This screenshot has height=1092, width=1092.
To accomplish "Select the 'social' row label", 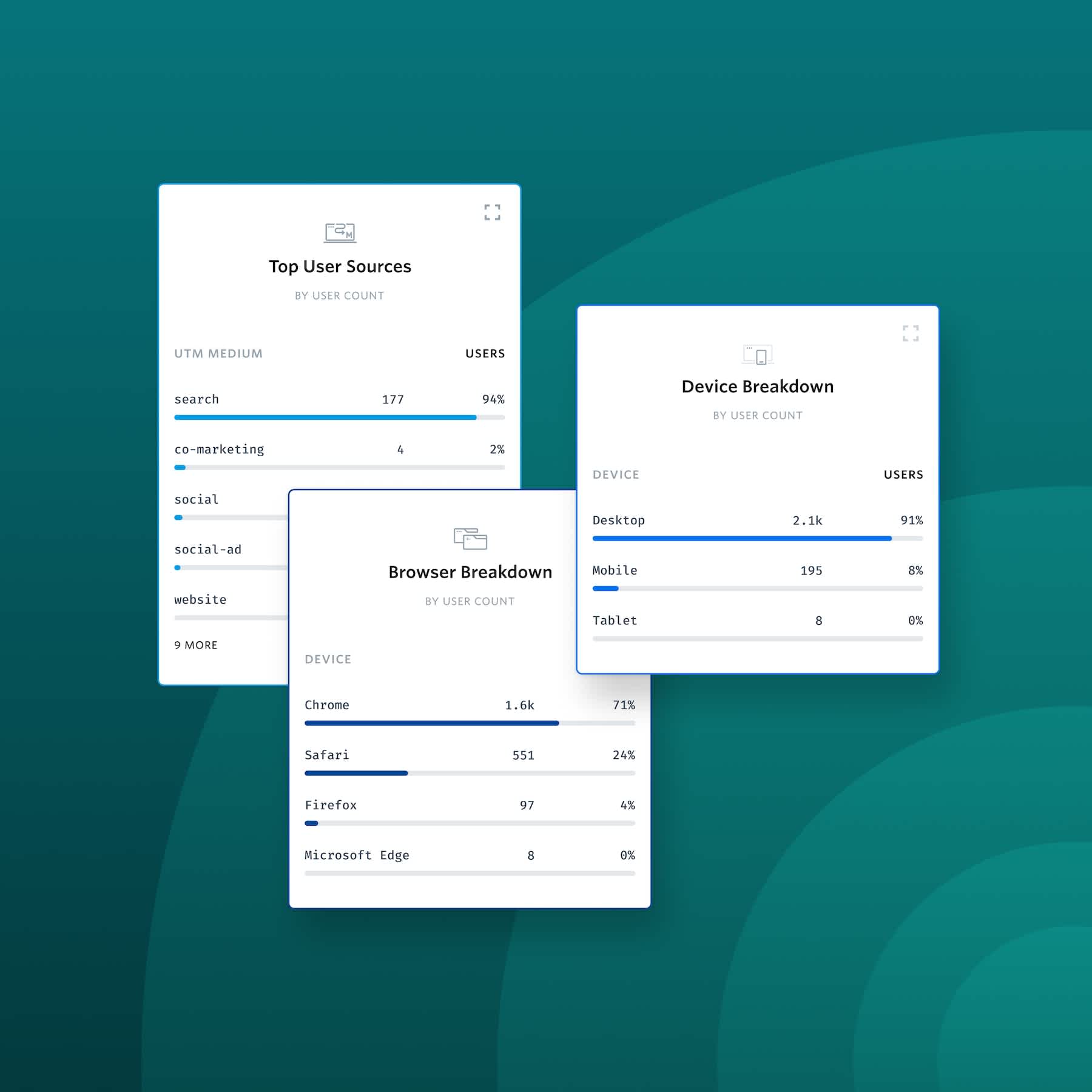I will 197,499.
